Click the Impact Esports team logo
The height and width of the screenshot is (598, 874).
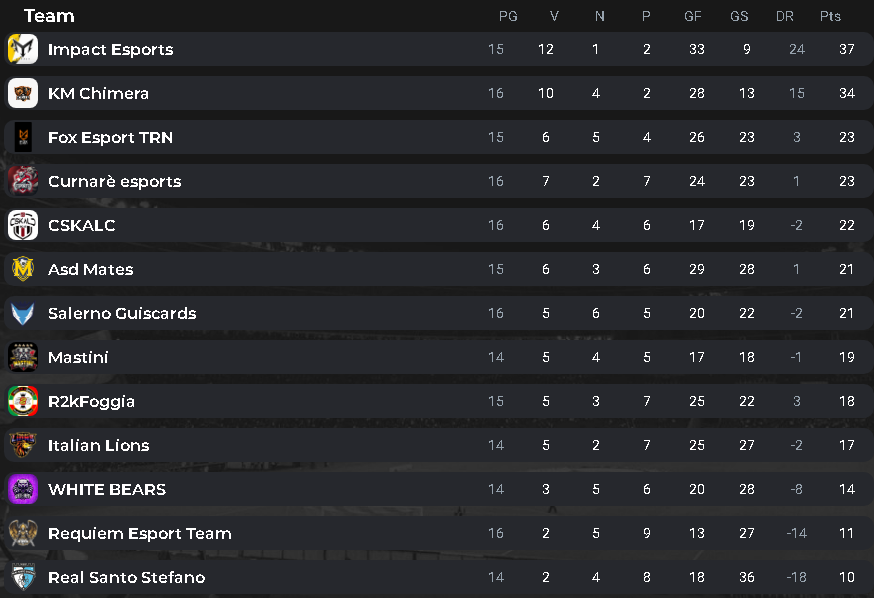click(x=23, y=49)
